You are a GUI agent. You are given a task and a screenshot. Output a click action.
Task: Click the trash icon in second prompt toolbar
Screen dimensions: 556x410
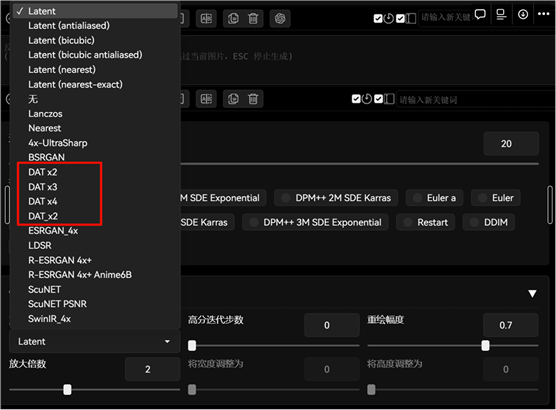coord(253,99)
